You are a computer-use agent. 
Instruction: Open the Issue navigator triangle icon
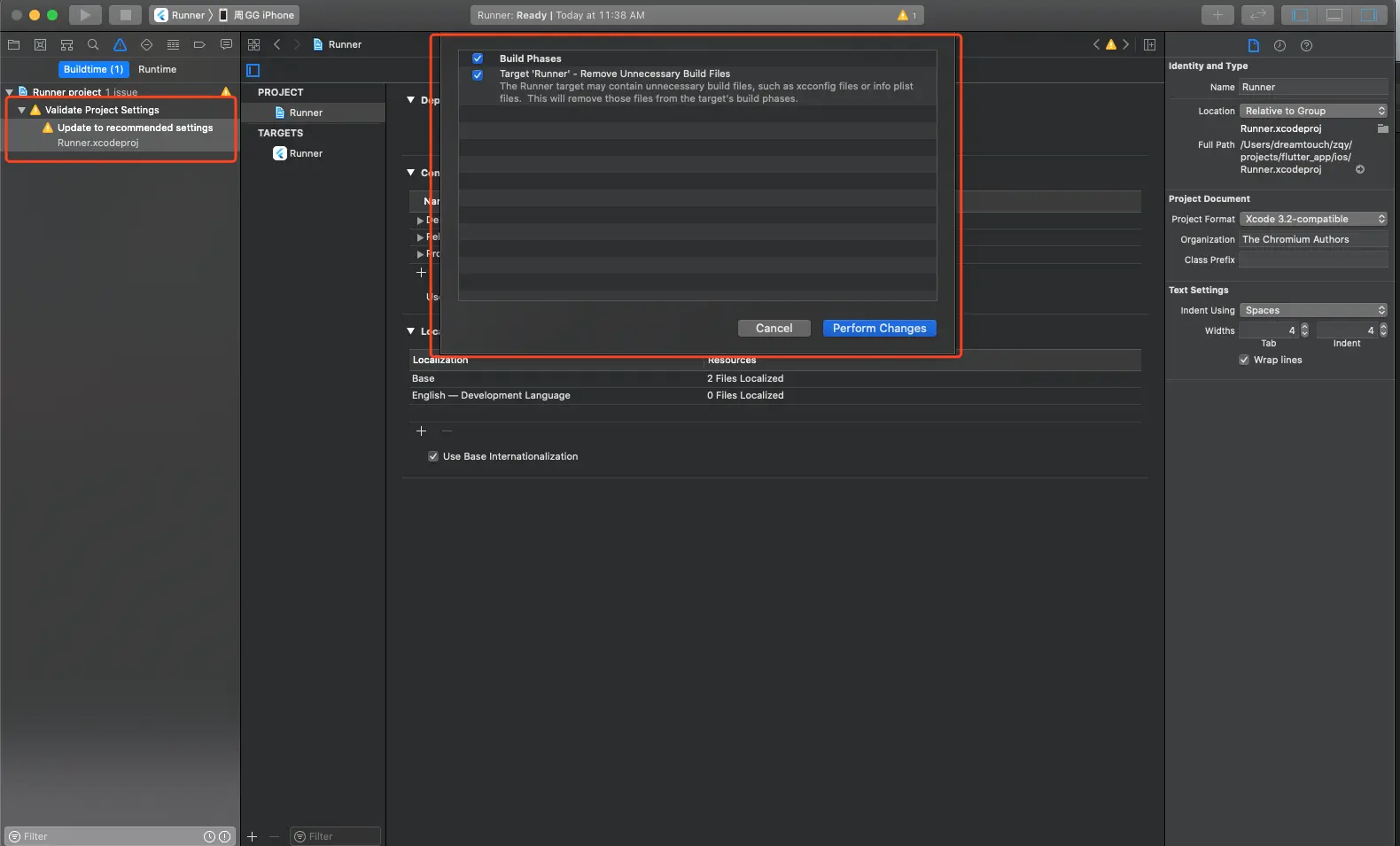pyautogui.click(x=120, y=44)
